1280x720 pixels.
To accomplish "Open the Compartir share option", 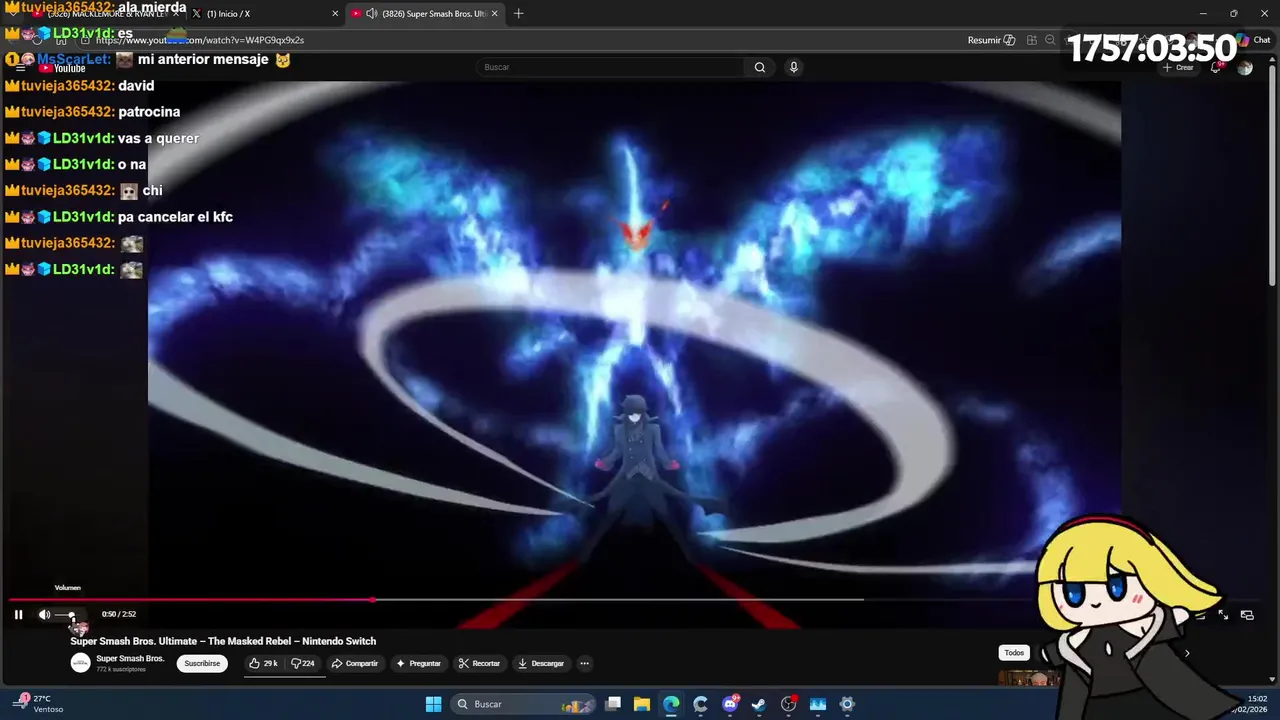I will point(355,663).
